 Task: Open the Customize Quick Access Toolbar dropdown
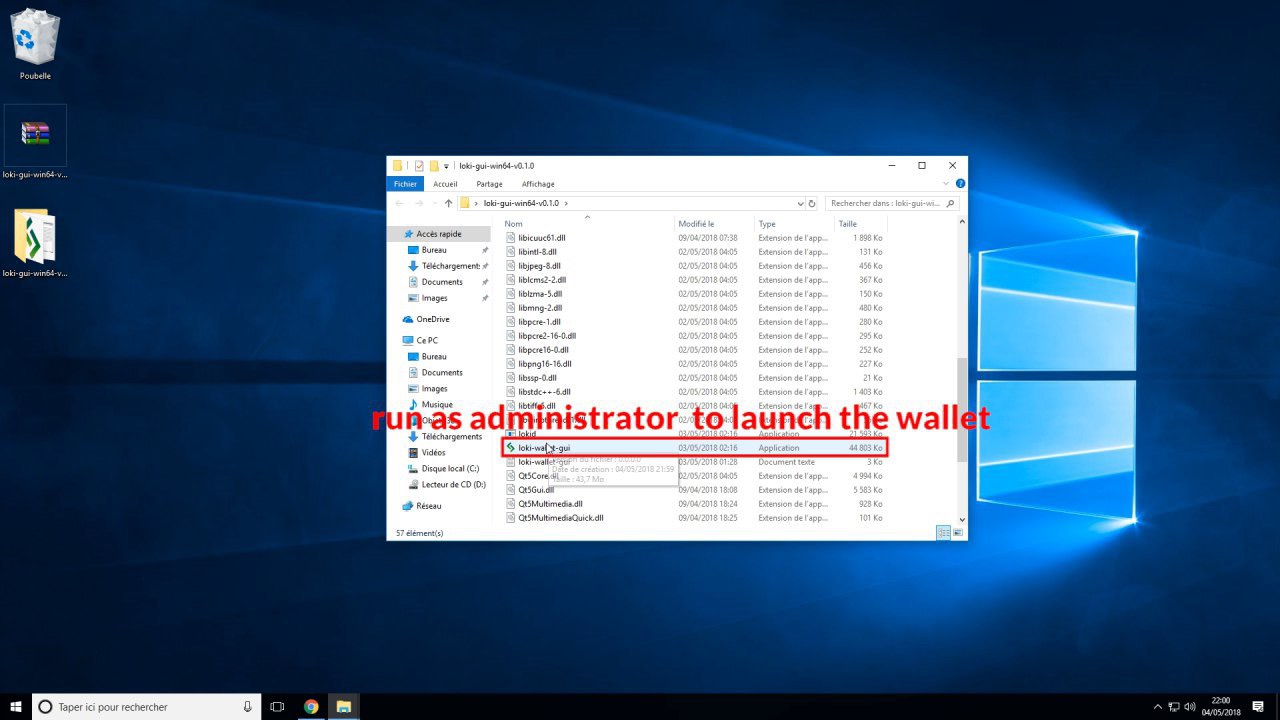446,166
